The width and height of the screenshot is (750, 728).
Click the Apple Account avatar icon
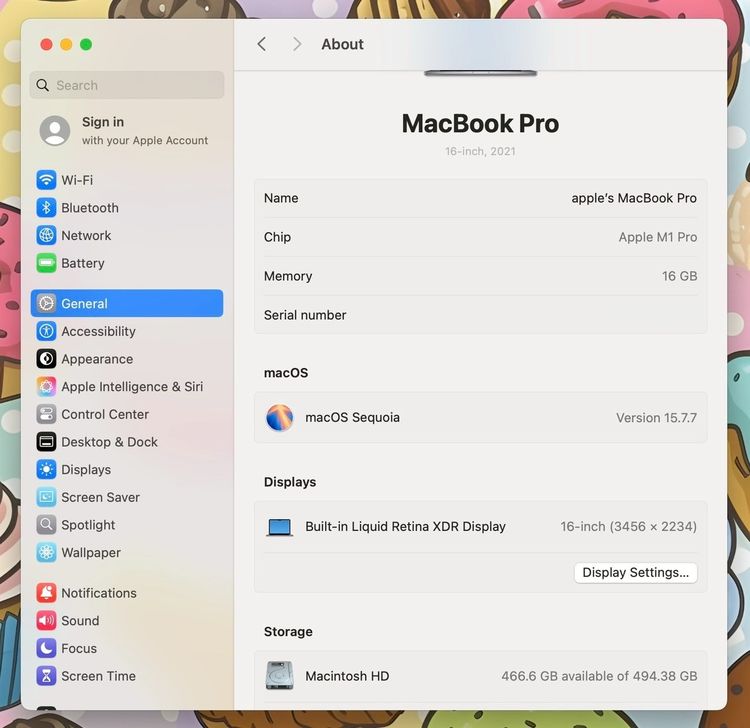tap(55, 131)
